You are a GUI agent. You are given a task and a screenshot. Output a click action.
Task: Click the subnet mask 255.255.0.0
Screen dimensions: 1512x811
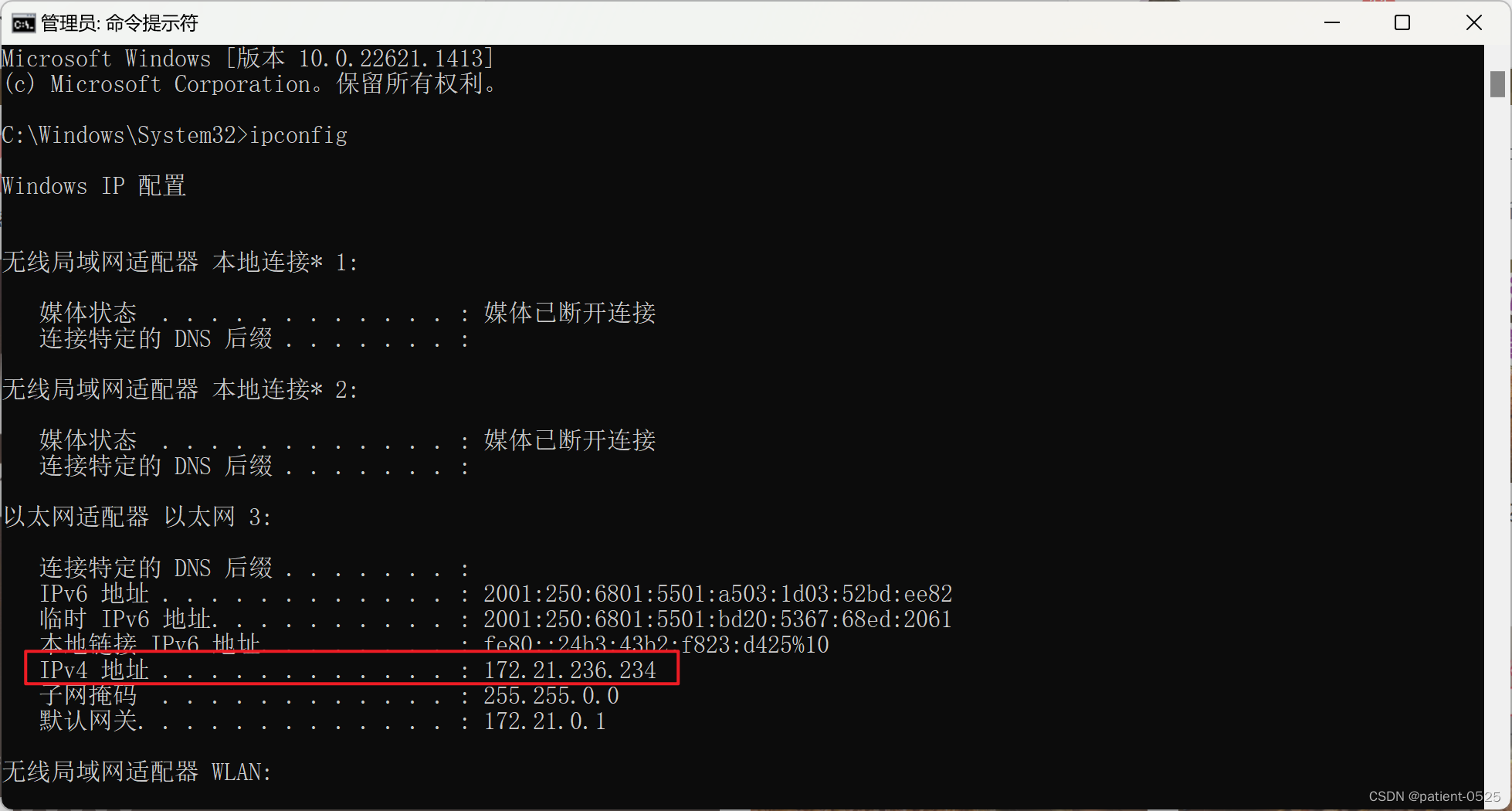coord(551,696)
